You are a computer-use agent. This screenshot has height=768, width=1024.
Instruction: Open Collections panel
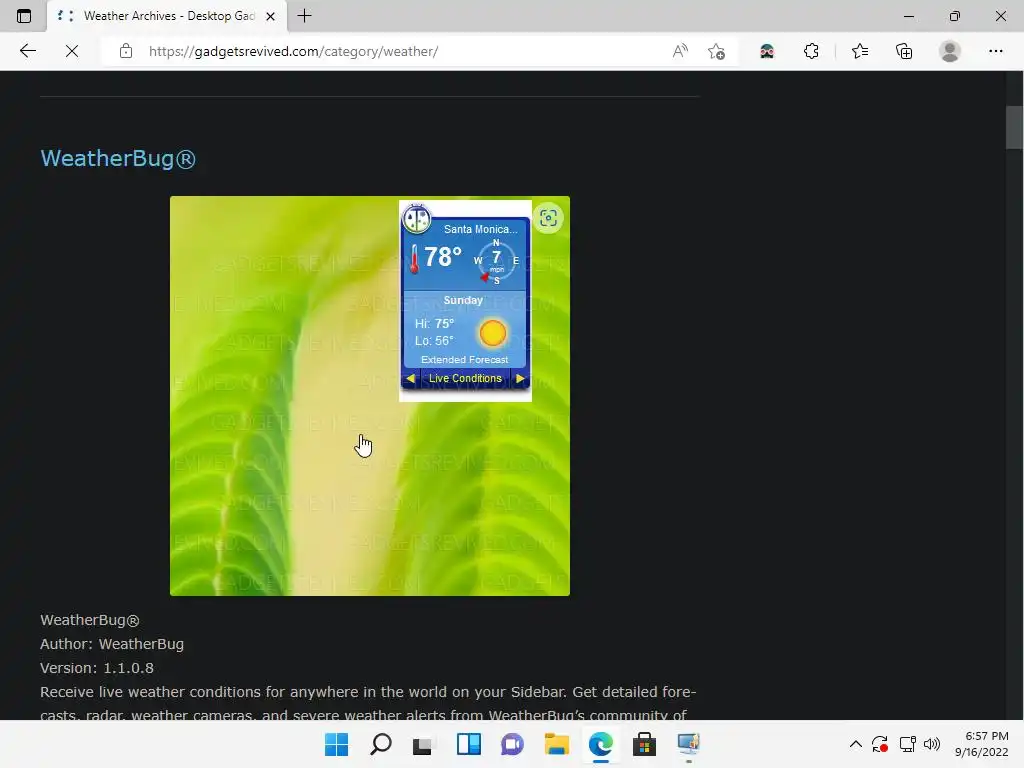[x=904, y=51]
